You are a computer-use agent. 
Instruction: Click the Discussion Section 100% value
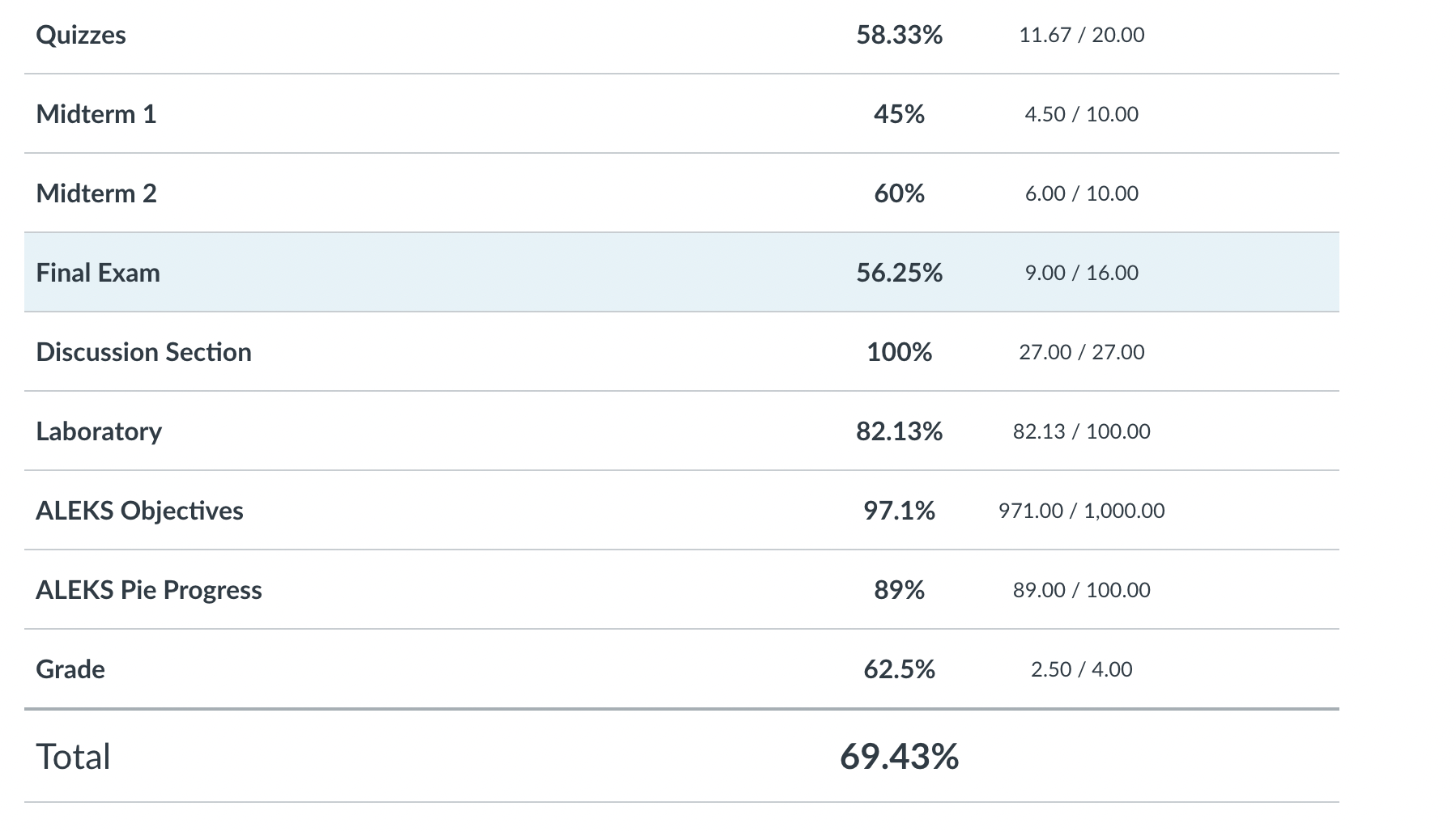coord(899,352)
